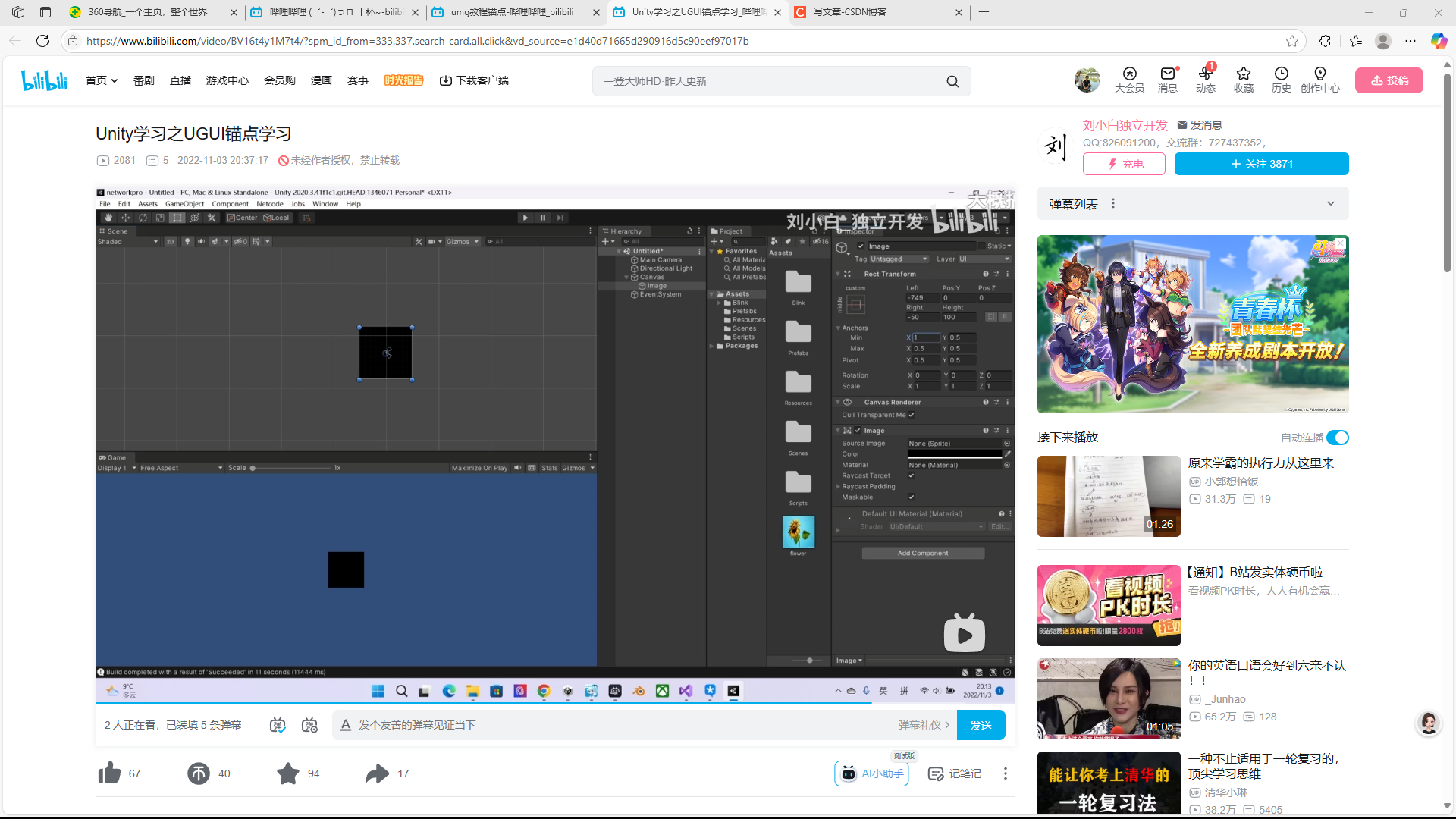Select the Move tool in Unity's toolbar
Screen dimensions: 1456x819
coord(126,218)
